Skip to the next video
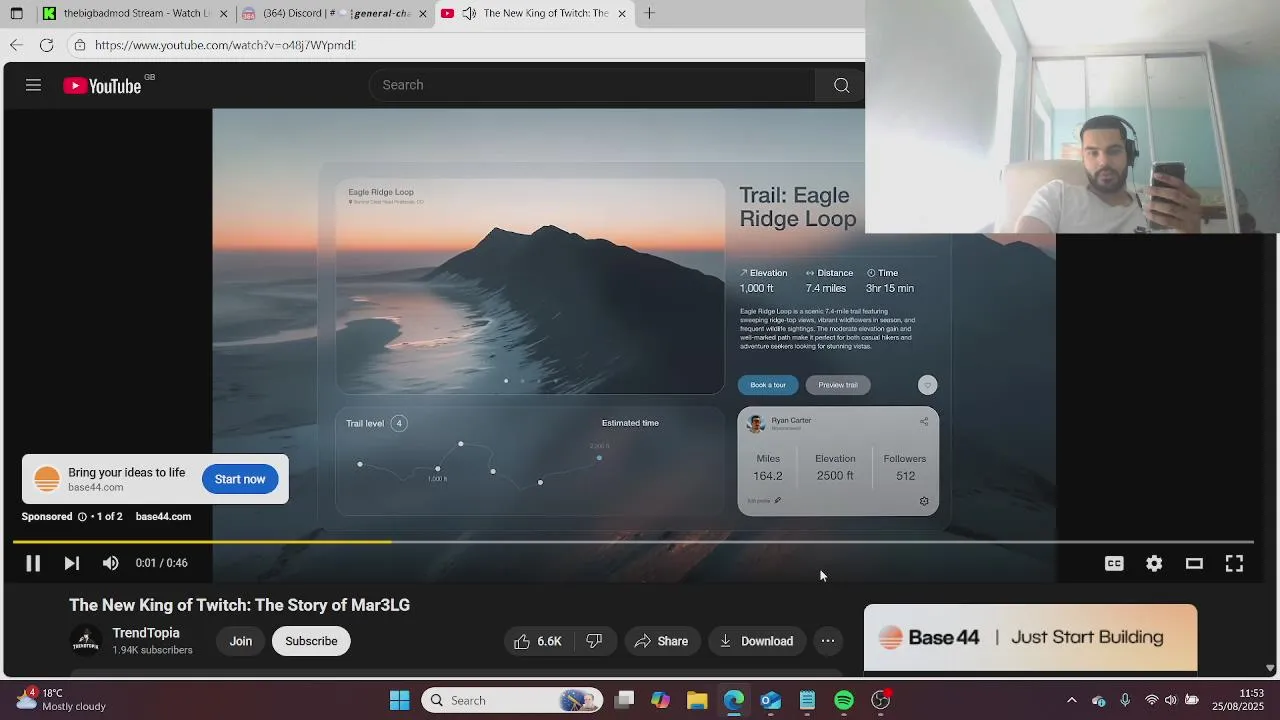This screenshot has width=1280, height=720. click(72, 563)
